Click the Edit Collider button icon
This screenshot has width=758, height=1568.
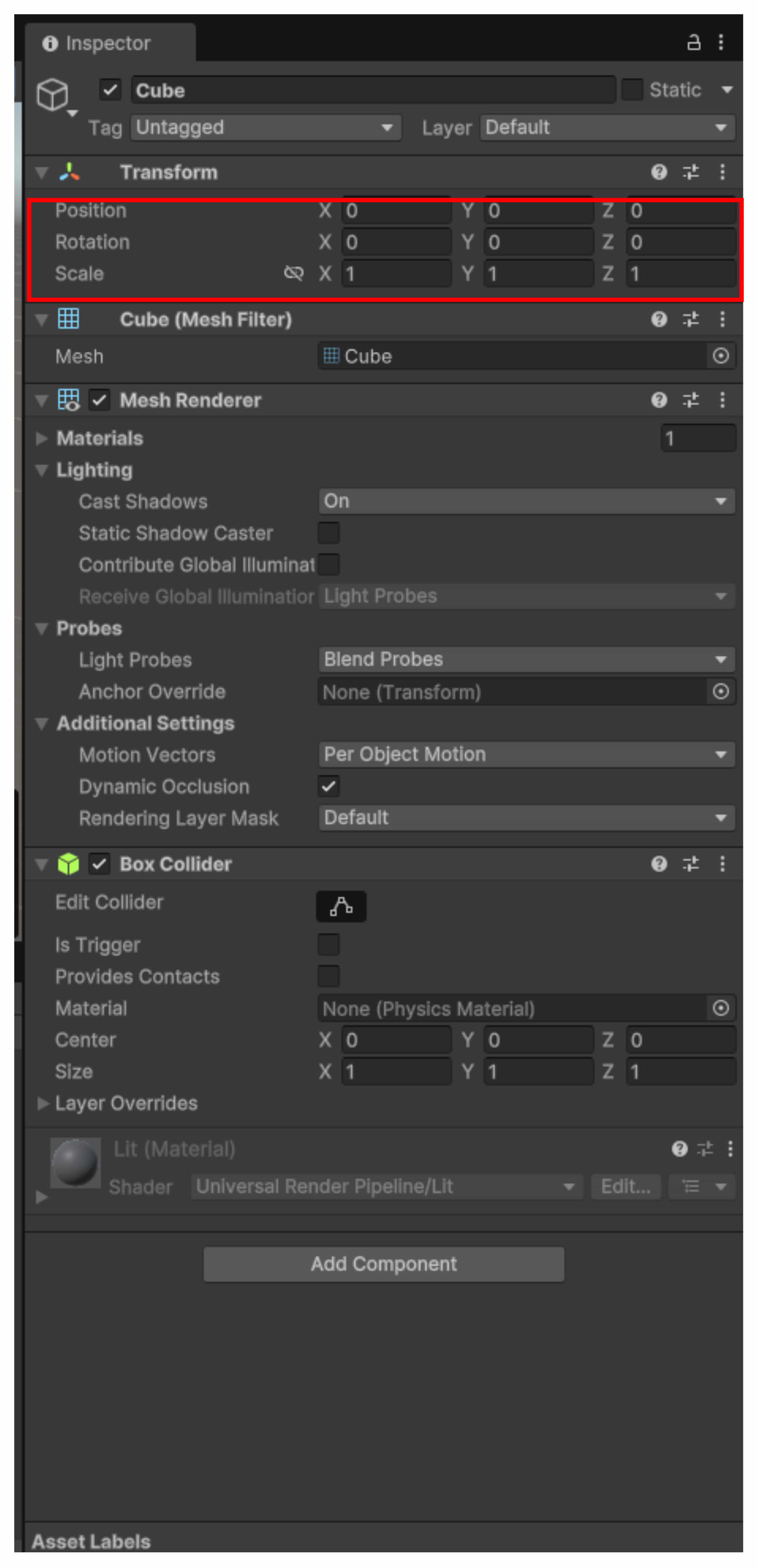click(x=341, y=906)
